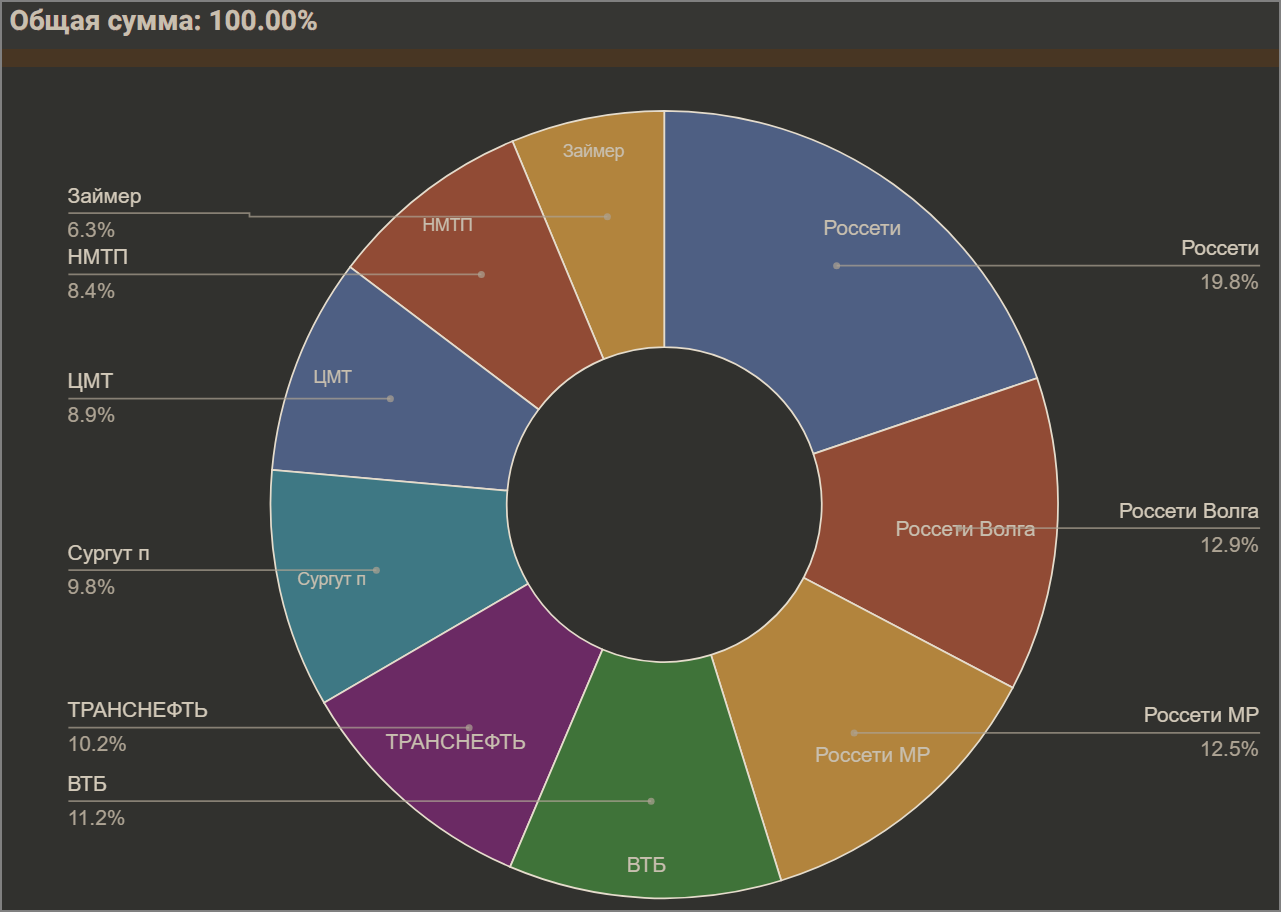Select the 8.9% ЦМТ percentage value
This screenshot has height=912, width=1281.
[91, 415]
